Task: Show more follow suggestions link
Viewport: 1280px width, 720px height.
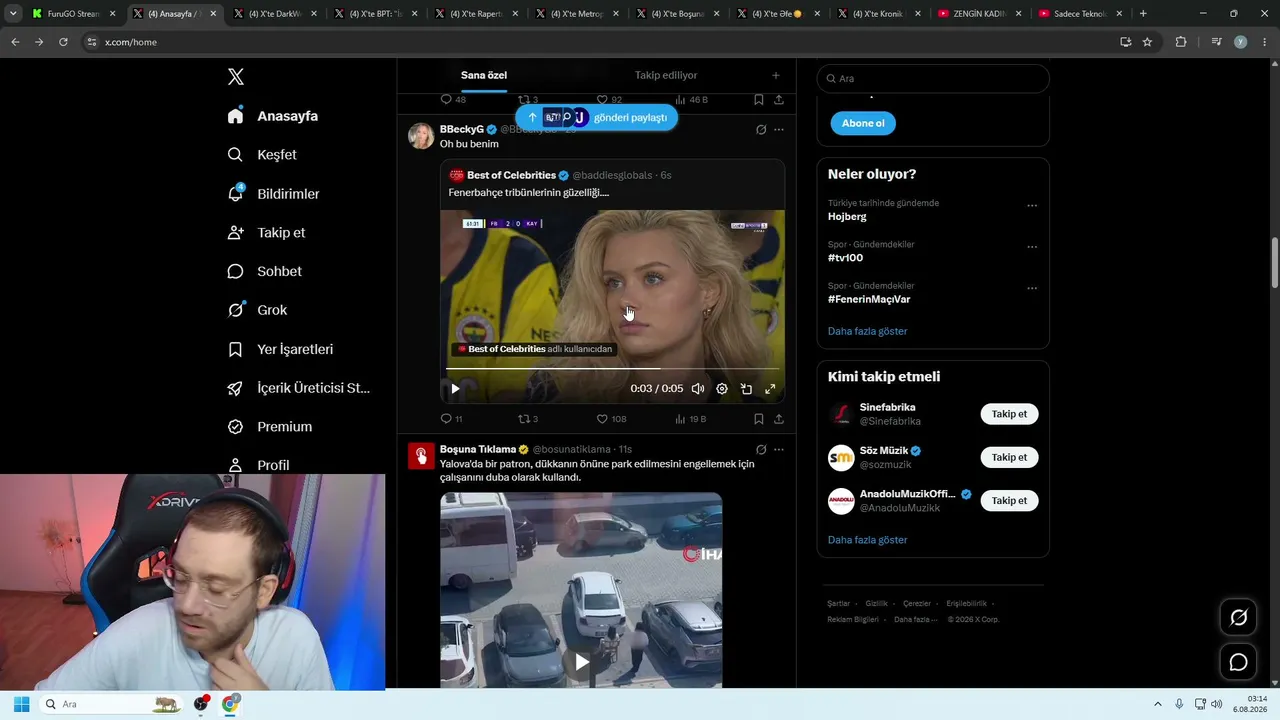Action: coord(867,540)
